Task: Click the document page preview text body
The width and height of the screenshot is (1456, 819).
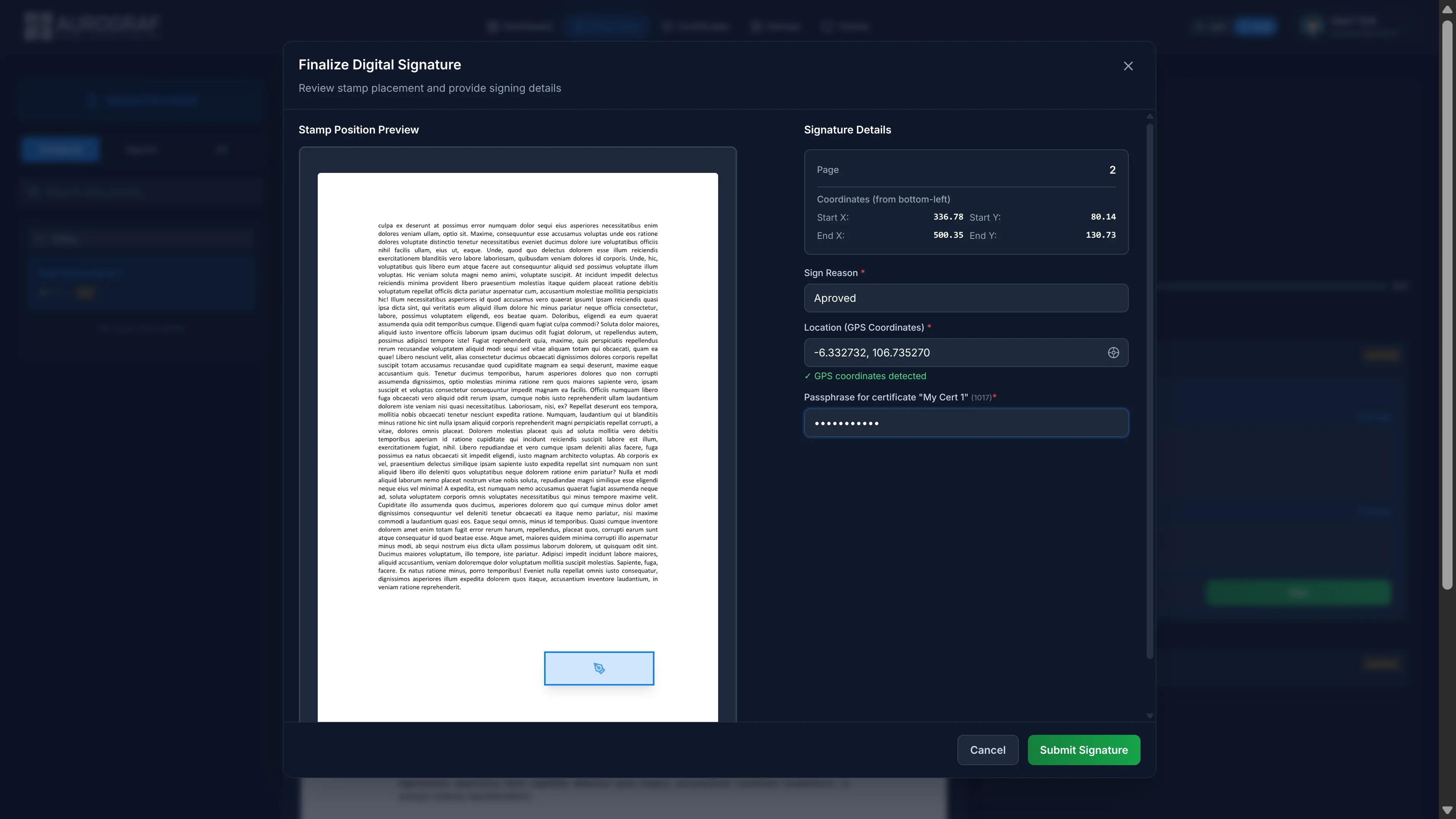Action: click(x=518, y=406)
